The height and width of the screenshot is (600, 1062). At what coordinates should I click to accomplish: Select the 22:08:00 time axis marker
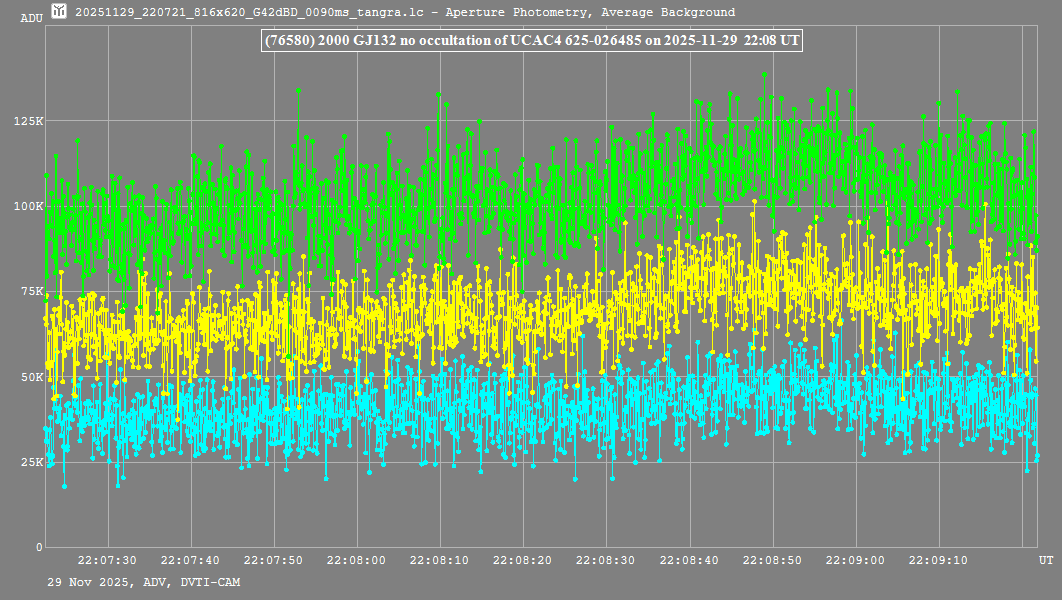click(357, 561)
